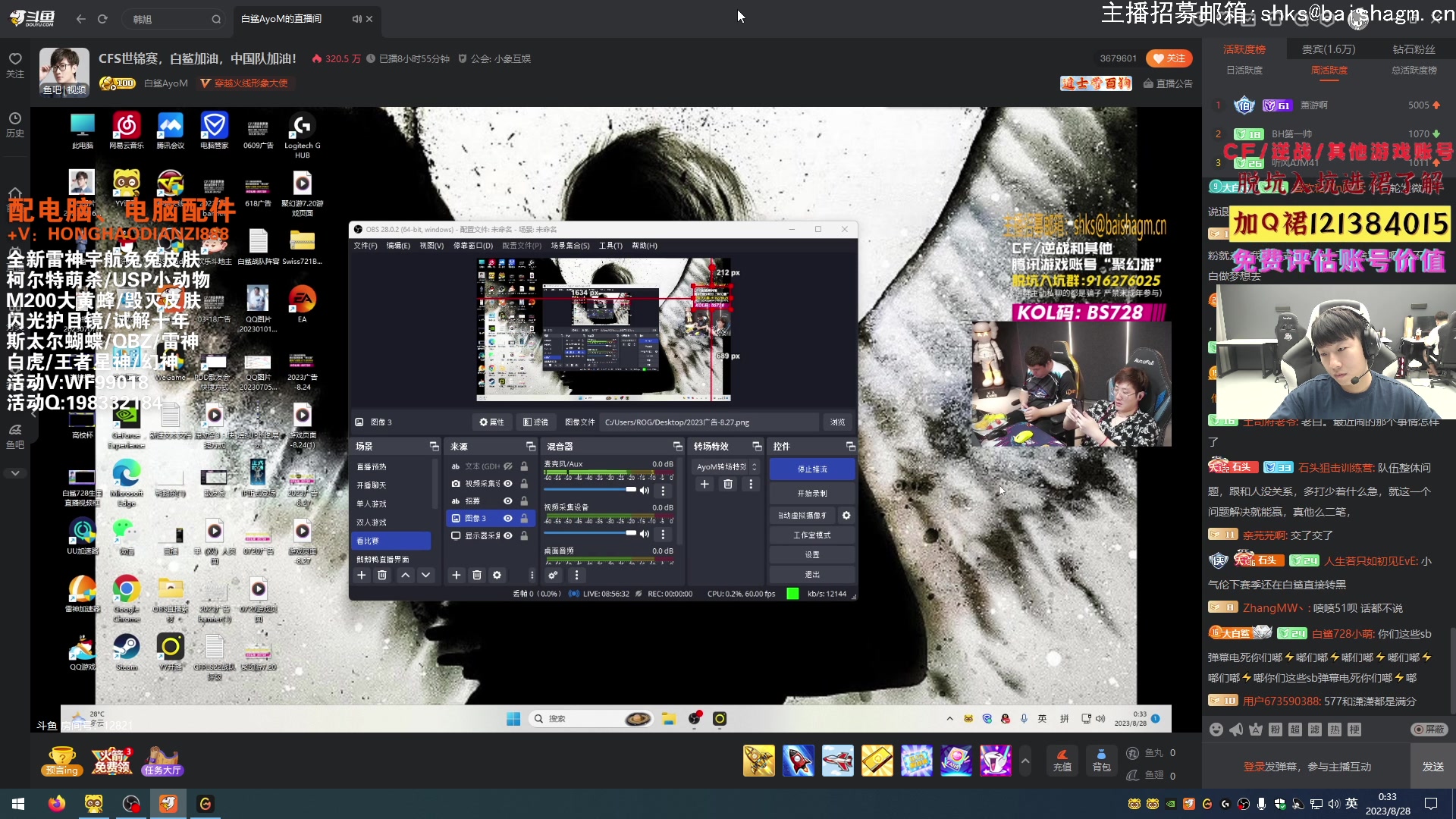Screen dimensions: 1456x819
Task: Open 视频采集设备 three-dot menu in OBS mixer
Action: (x=663, y=534)
